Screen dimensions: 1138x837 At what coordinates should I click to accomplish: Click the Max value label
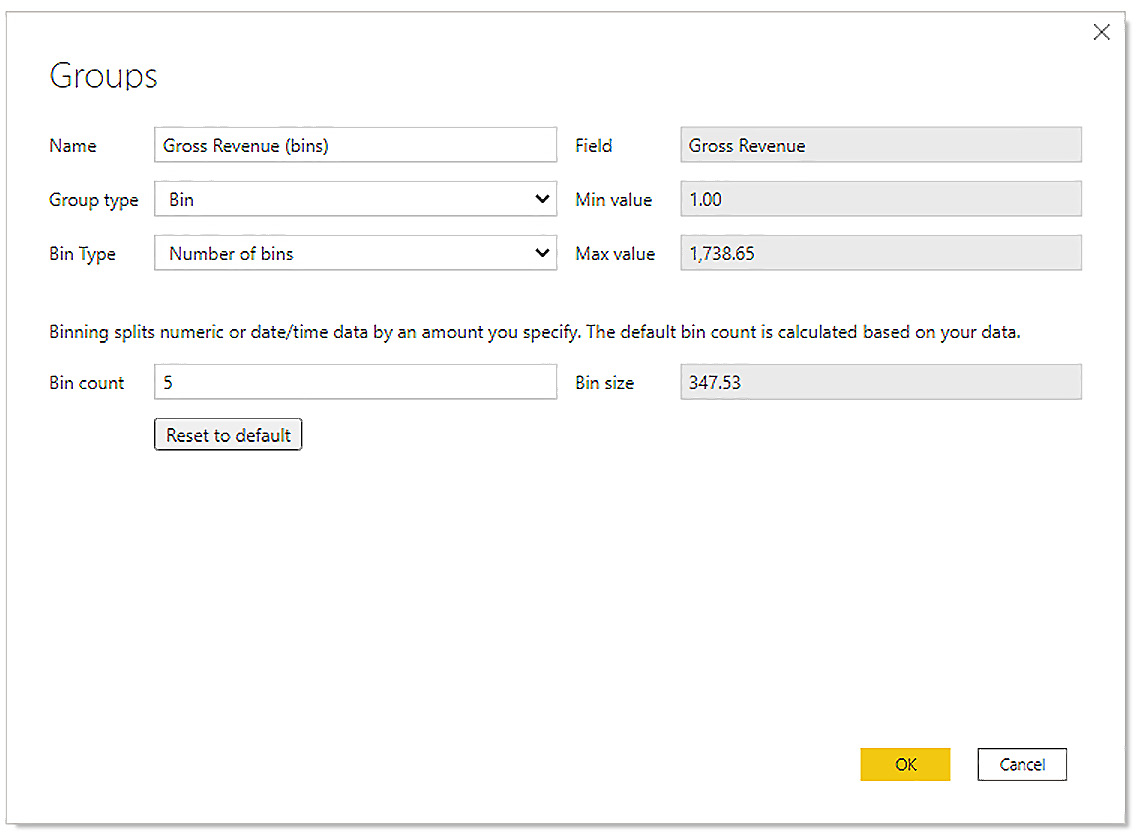tap(615, 254)
